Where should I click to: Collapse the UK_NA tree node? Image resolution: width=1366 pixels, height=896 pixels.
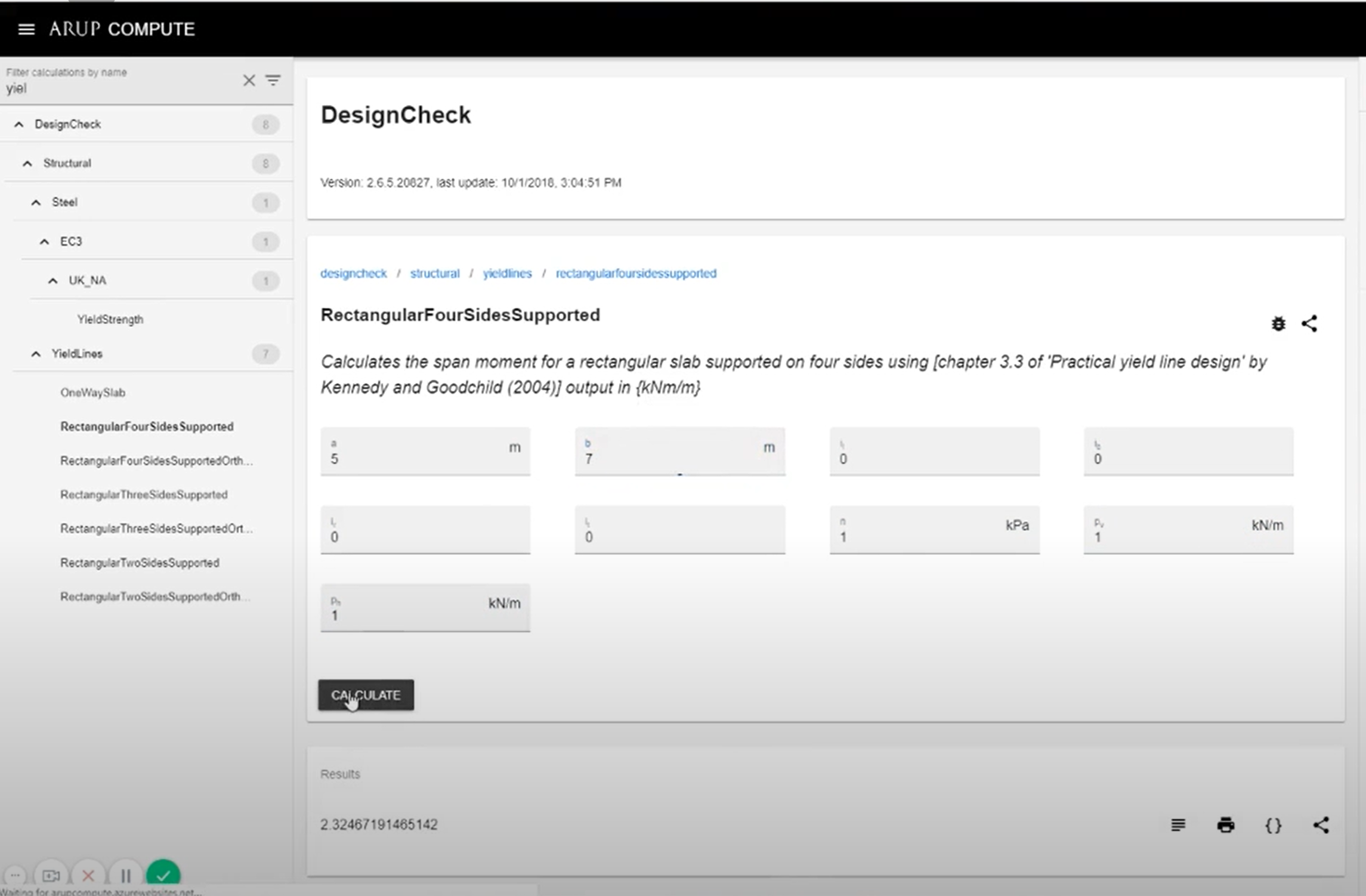pos(53,280)
